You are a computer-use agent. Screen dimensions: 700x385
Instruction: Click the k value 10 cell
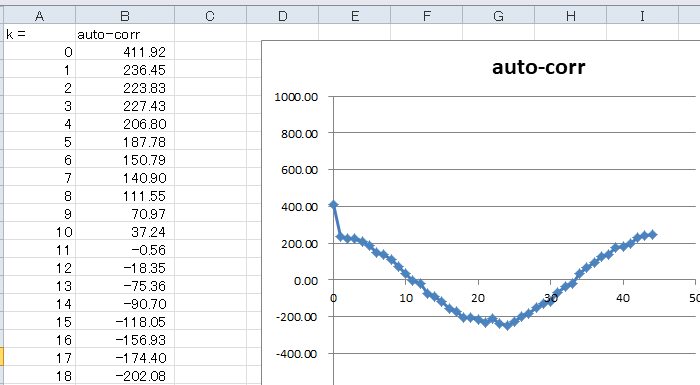click(39, 232)
